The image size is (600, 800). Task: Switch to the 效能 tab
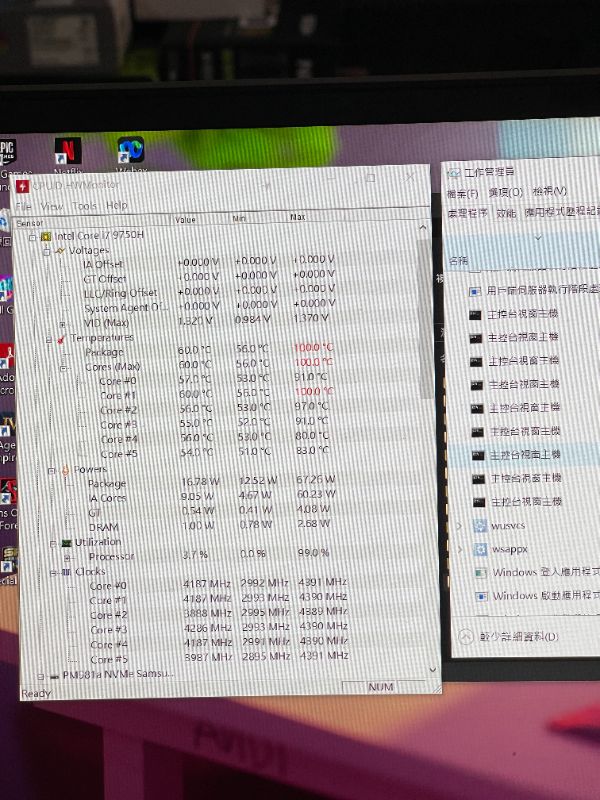coord(506,213)
